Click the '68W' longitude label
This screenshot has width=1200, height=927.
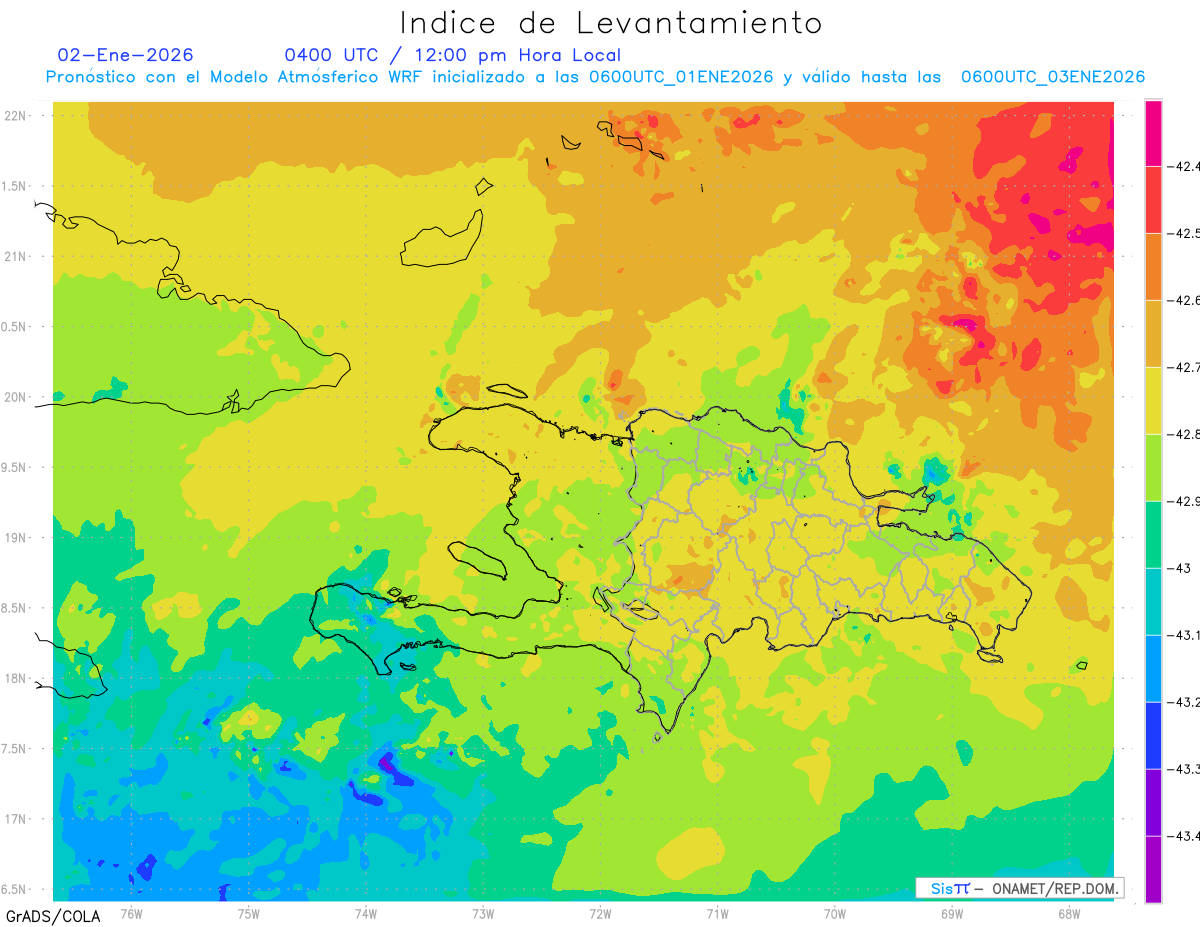(x=1069, y=913)
